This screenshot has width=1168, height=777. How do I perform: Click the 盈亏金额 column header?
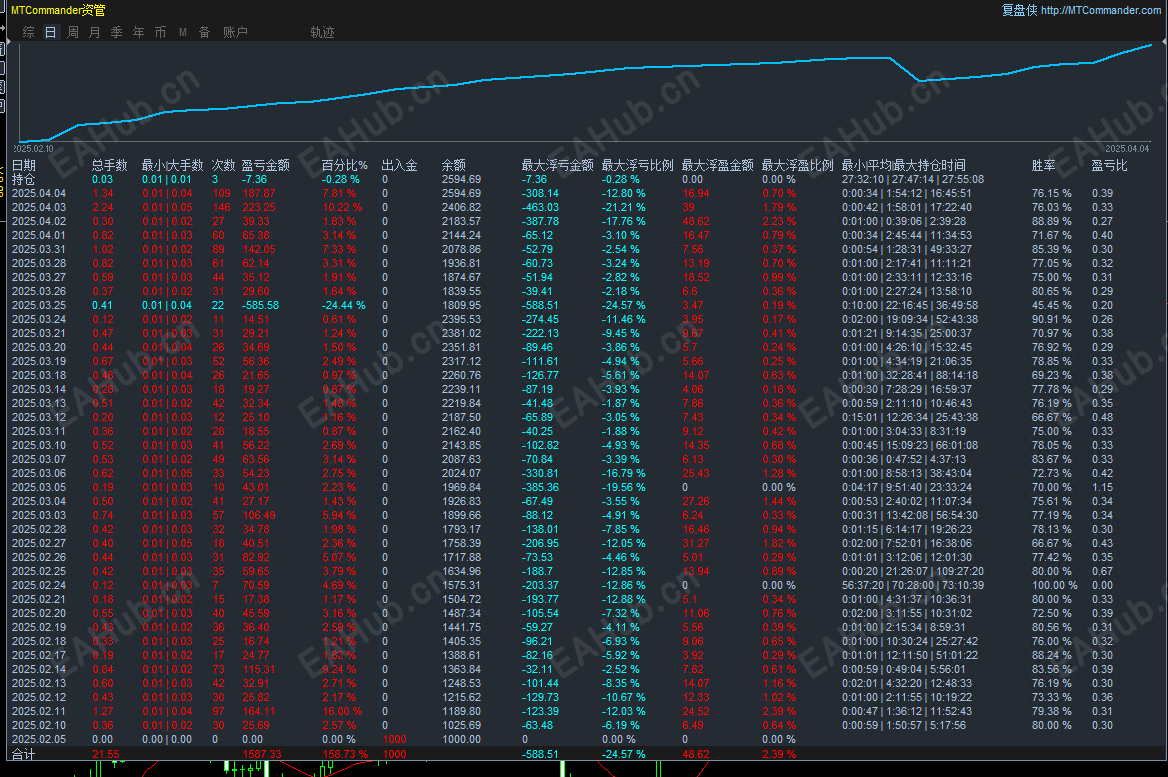pyautogui.click(x=265, y=165)
